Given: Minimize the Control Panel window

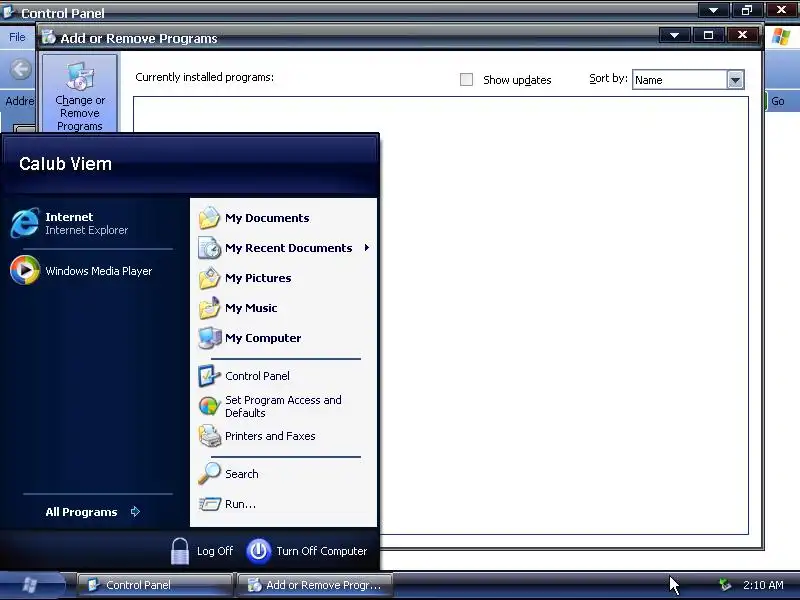Looking at the screenshot, I should pos(713,10).
